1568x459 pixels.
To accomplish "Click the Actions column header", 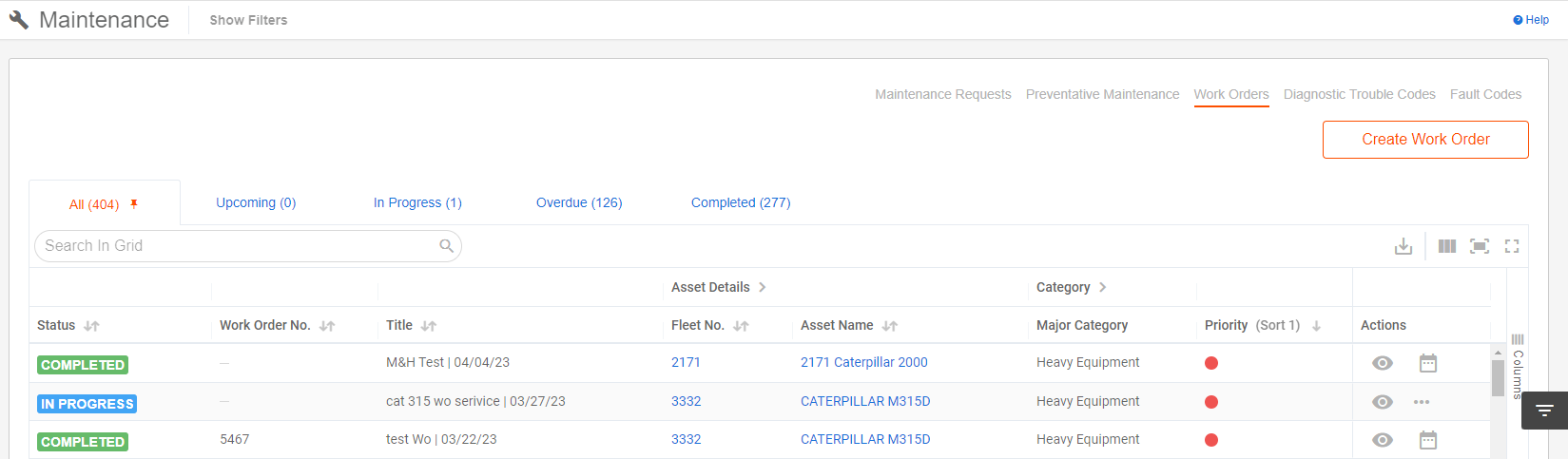I will 1384,325.
